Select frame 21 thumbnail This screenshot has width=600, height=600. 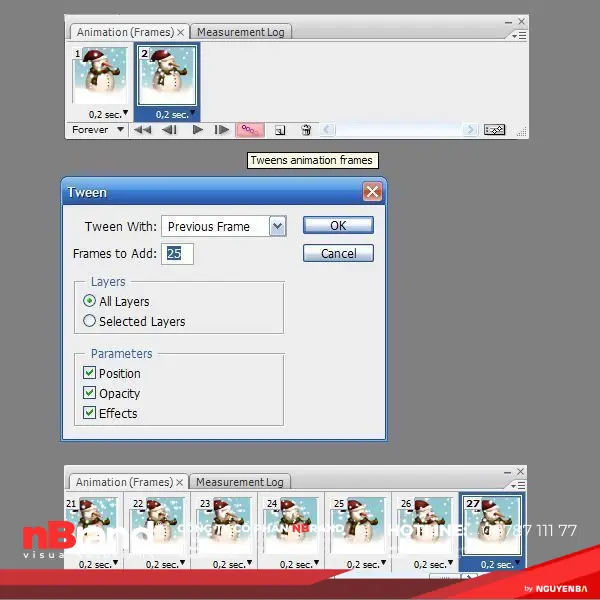pos(91,525)
